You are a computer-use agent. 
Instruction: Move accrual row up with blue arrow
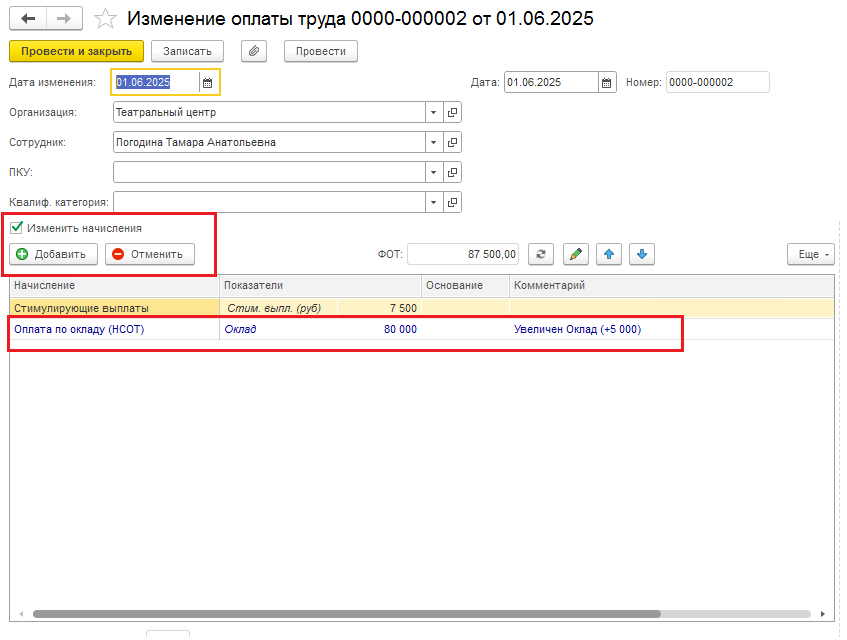click(609, 254)
